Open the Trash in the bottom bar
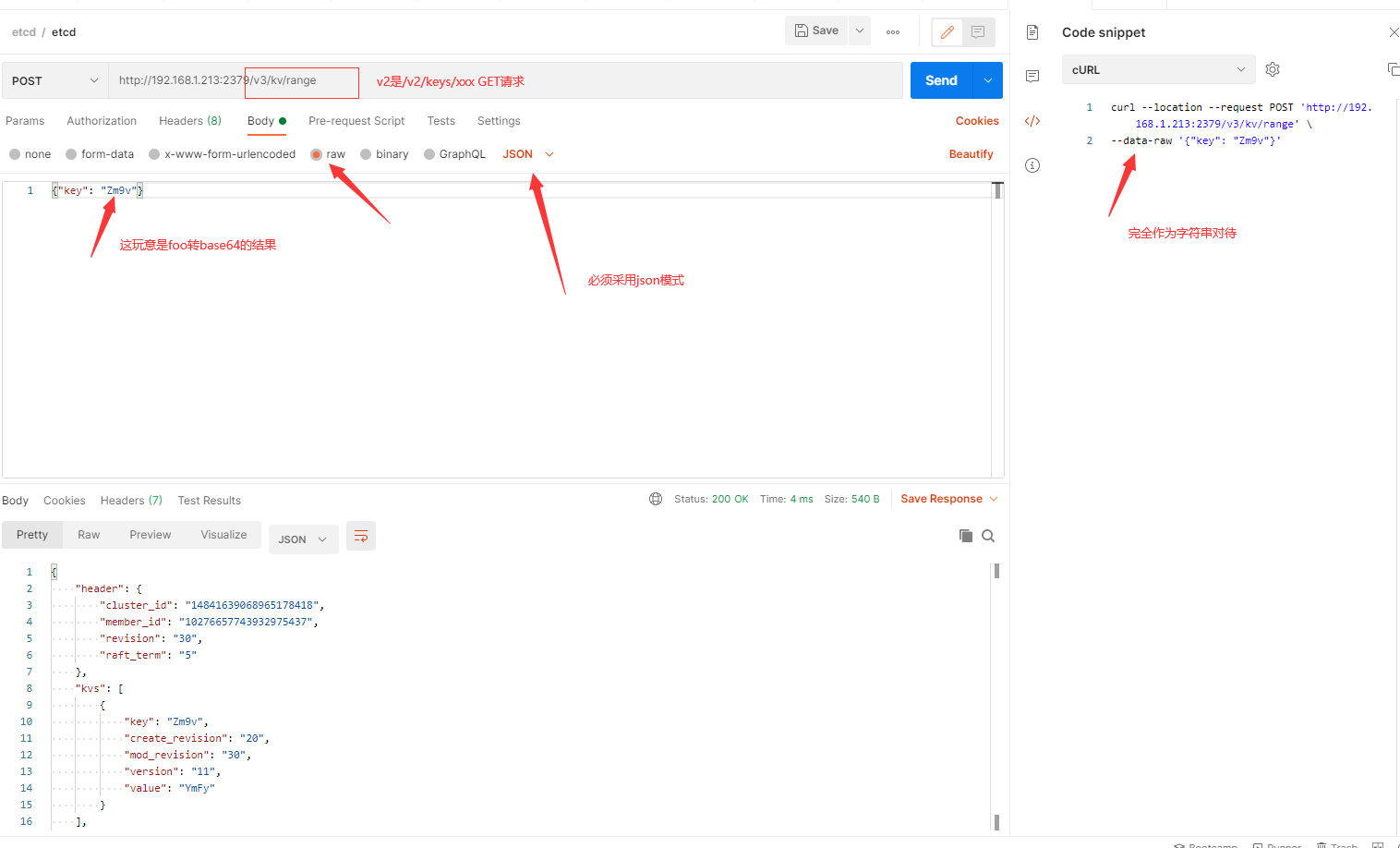This screenshot has width=1400, height=848. click(x=1337, y=843)
